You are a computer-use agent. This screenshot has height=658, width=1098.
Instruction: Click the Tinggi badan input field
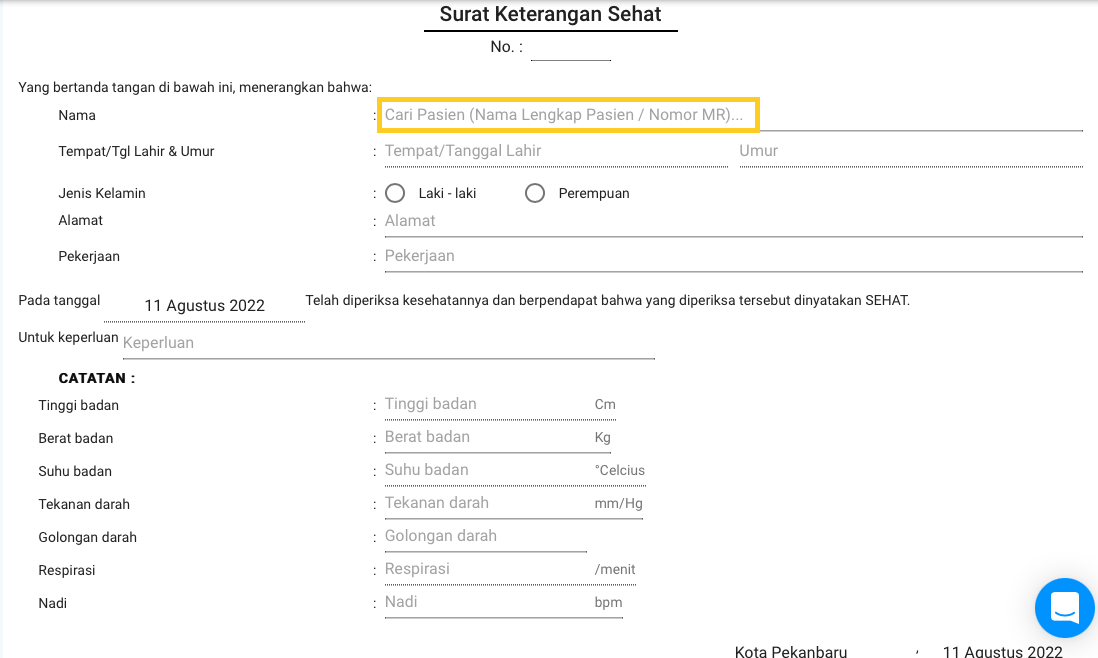[x=487, y=405]
